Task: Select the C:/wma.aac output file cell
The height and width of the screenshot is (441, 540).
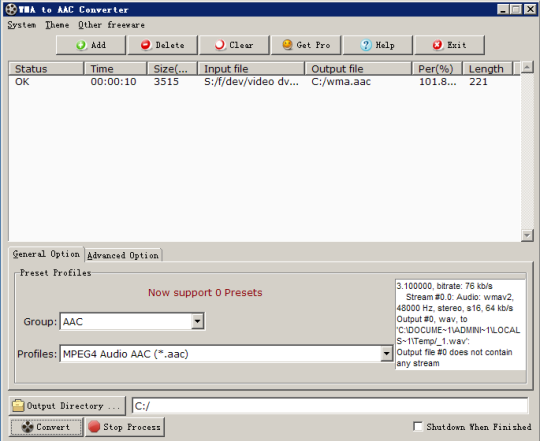Action: [341, 82]
